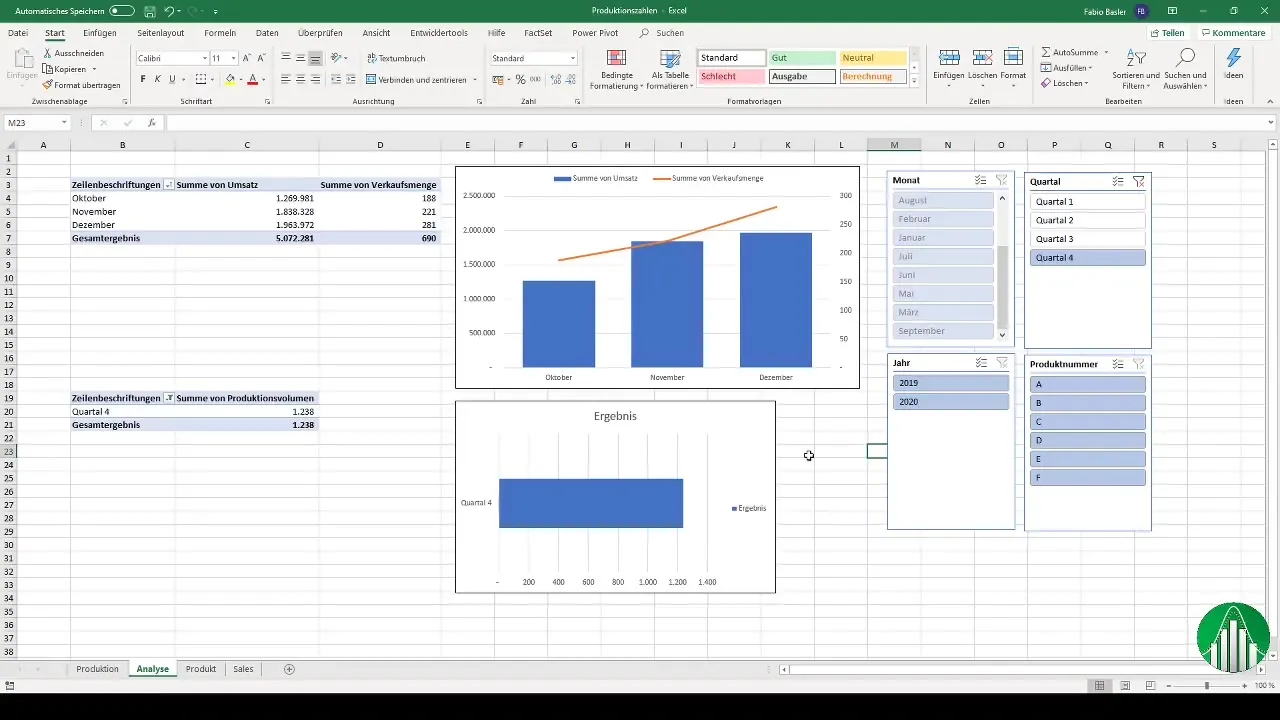Image resolution: width=1280 pixels, height=720 pixels.
Task: Apply the Schlecht cell style
Action: pyautogui.click(x=732, y=76)
